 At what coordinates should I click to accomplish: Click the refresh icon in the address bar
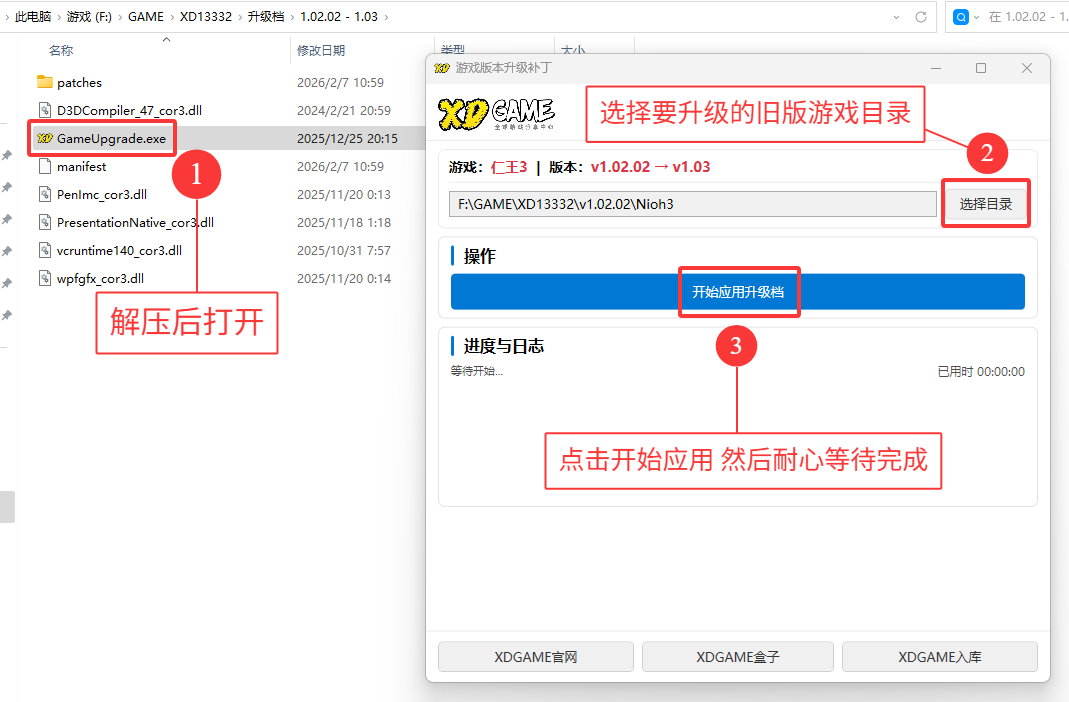pos(919,17)
